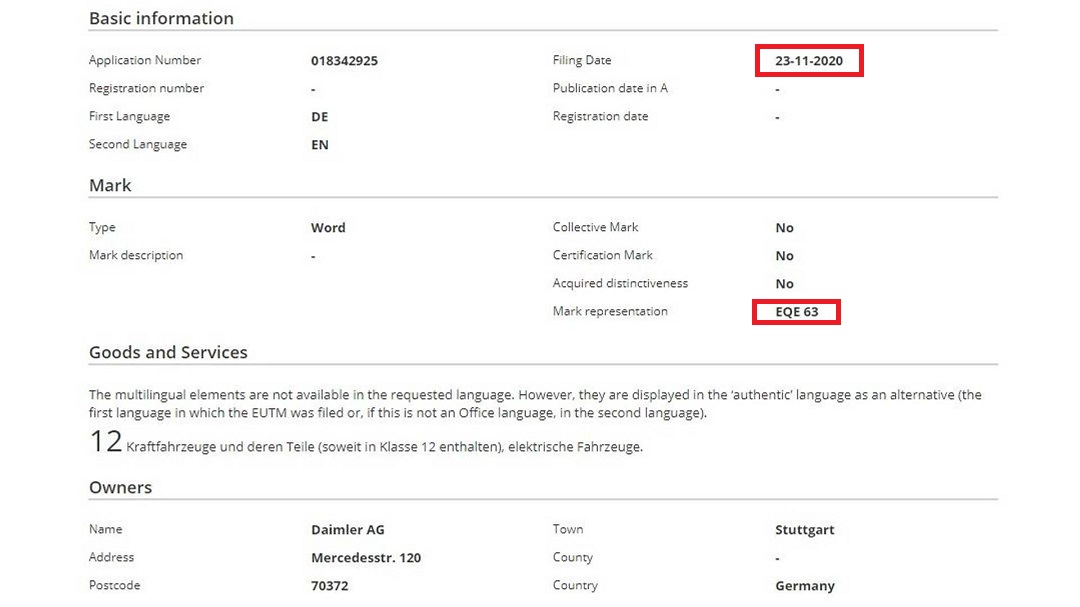Click the country value Germany

tap(804, 585)
